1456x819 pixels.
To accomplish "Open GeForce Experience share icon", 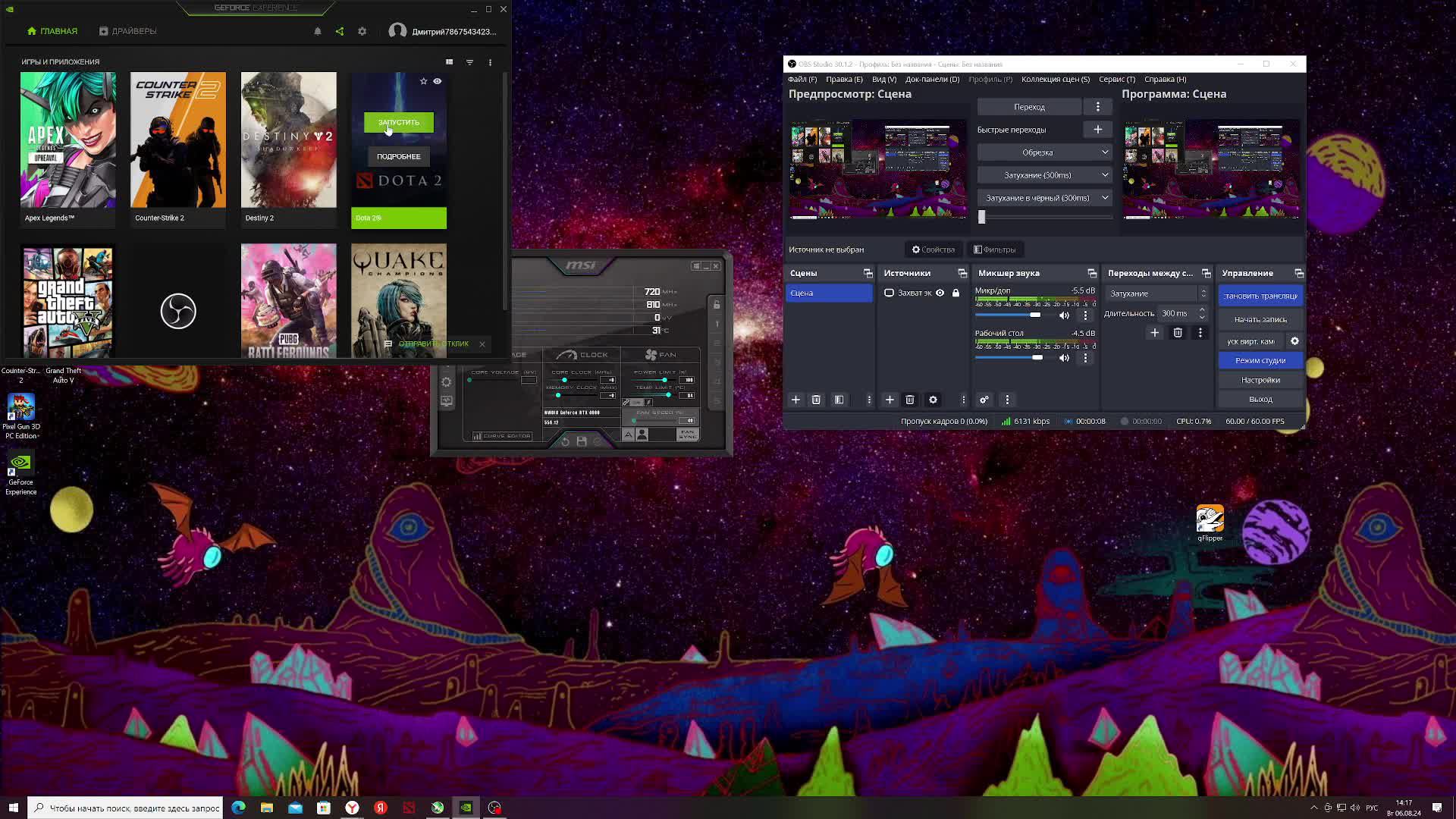I will tap(340, 31).
